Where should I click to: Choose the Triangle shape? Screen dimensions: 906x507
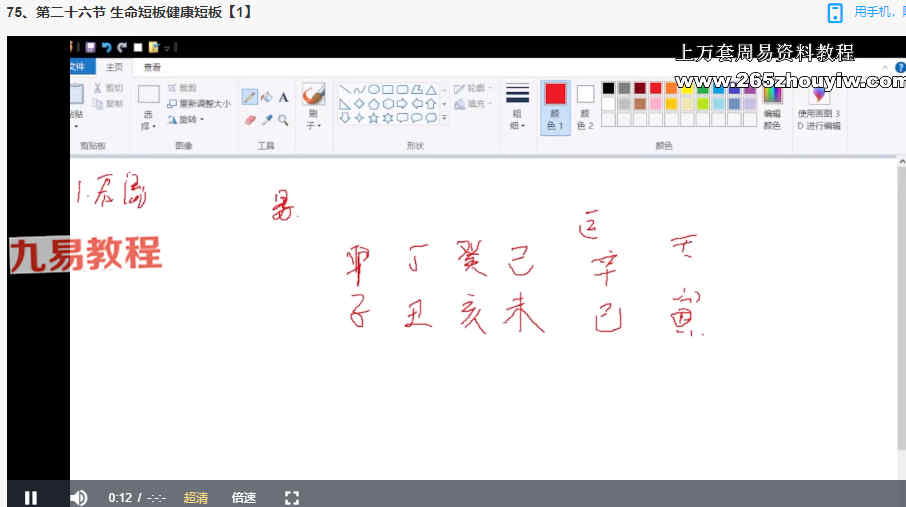[x=431, y=90]
